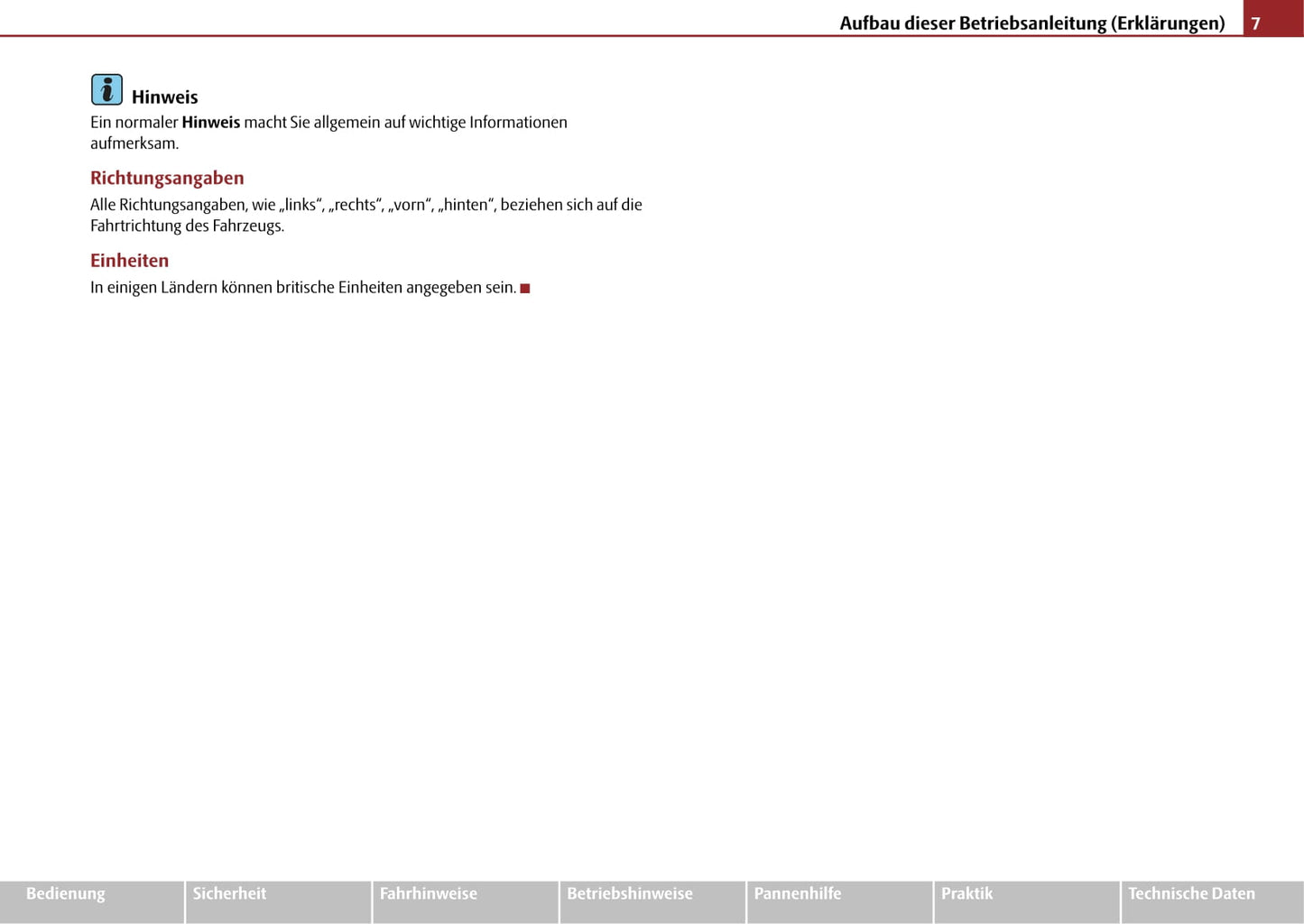The height and width of the screenshot is (924, 1304).
Task: Click the quoted word „links“ in the text
Action: [301, 205]
